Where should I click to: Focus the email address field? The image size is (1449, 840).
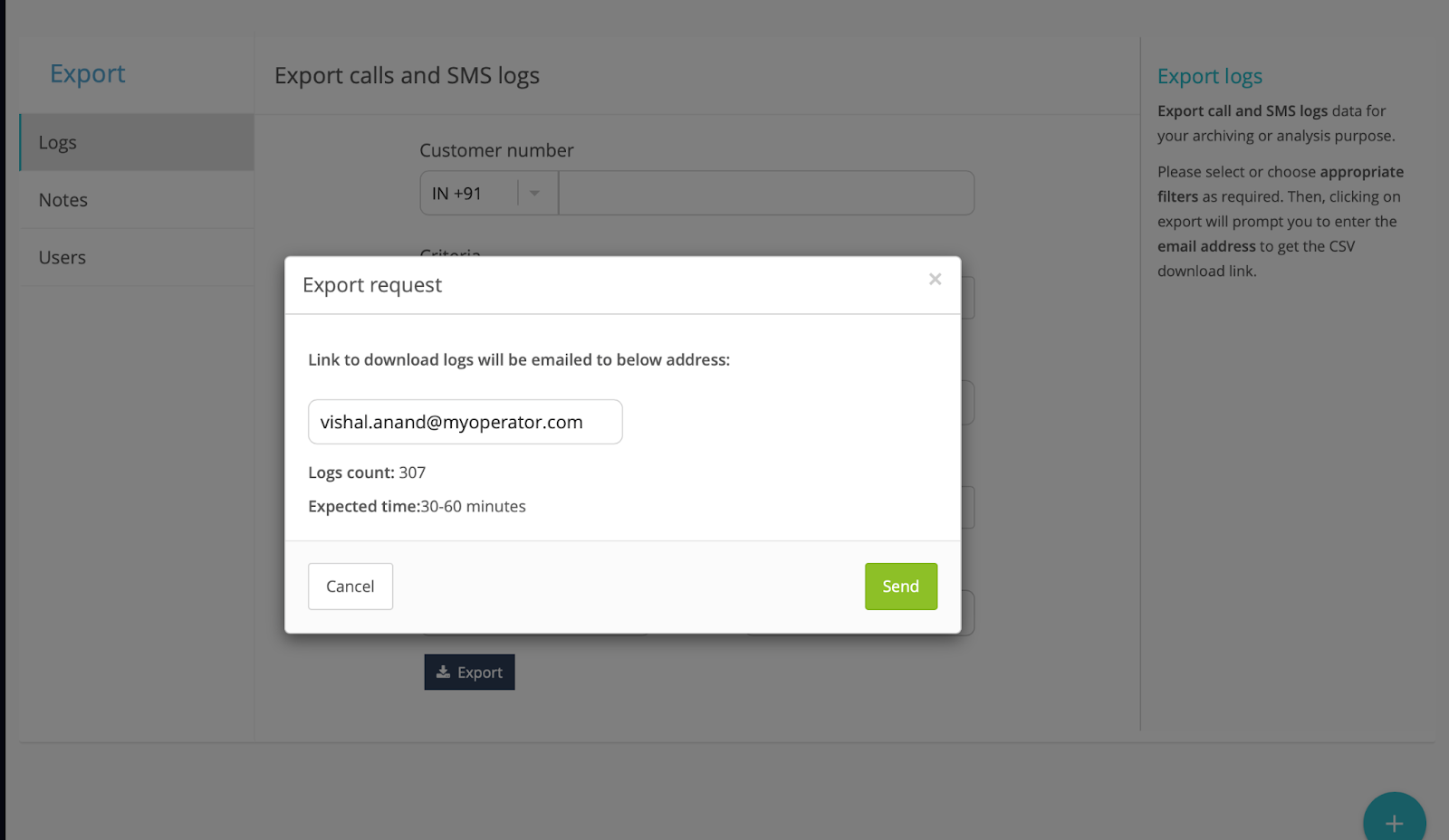tap(465, 422)
